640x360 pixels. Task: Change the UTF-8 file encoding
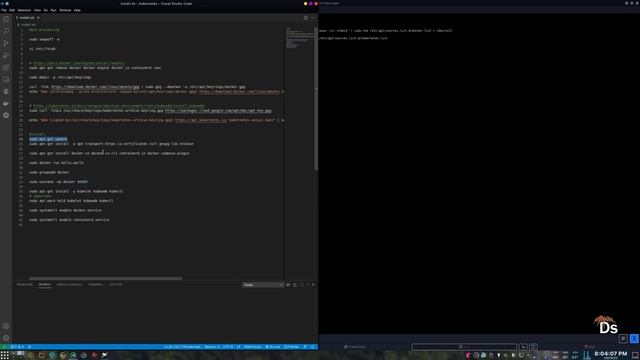pyautogui.click(x=228, y=347)
